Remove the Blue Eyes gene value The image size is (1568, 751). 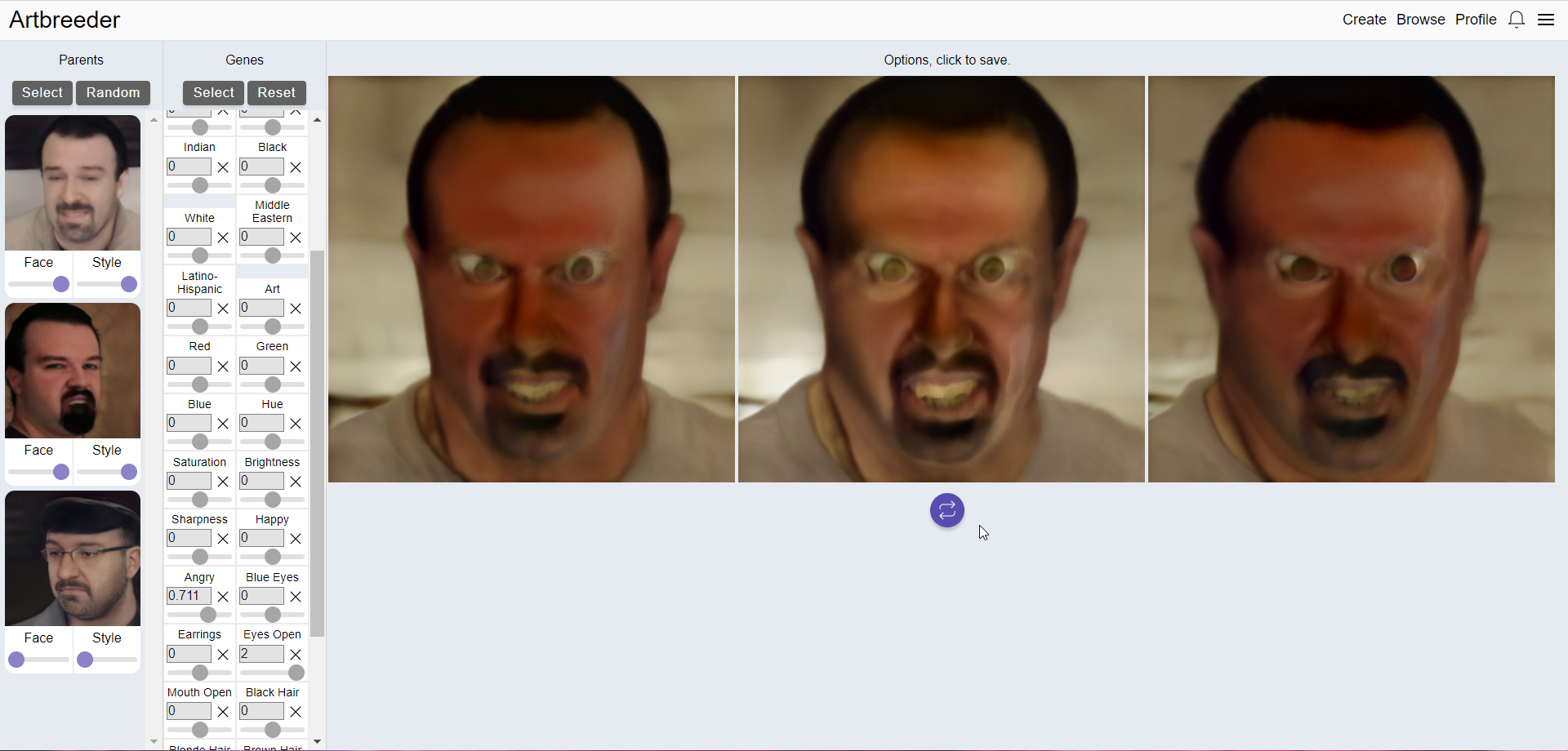coord(296,597)
